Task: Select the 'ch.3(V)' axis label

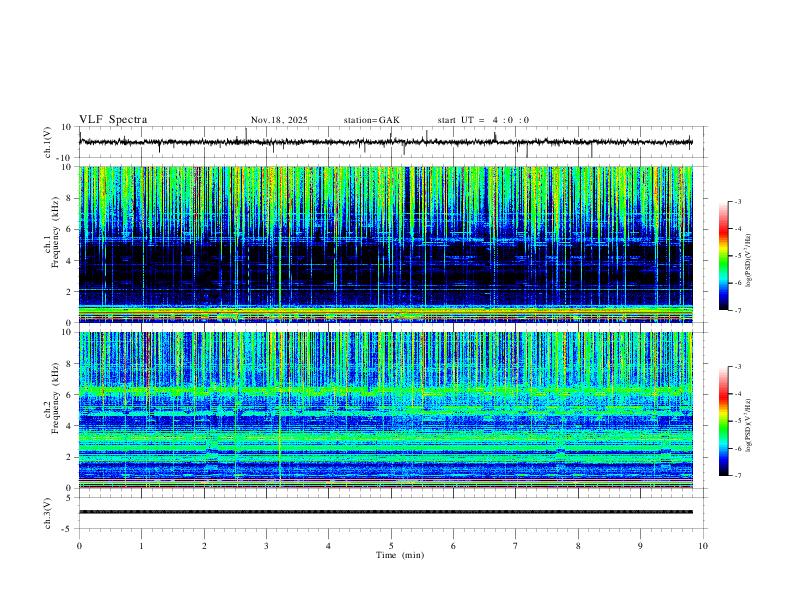Action: 48,513
